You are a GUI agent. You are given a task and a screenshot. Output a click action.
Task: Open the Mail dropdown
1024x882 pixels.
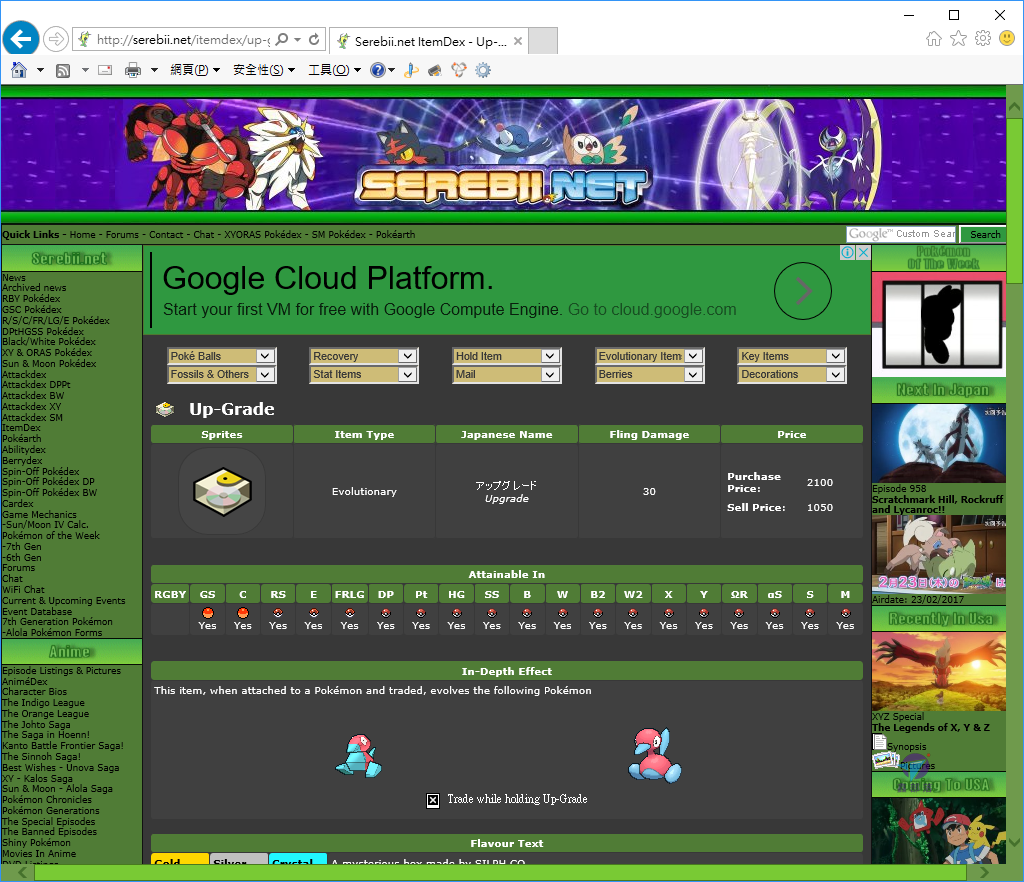tap(506, 374)
